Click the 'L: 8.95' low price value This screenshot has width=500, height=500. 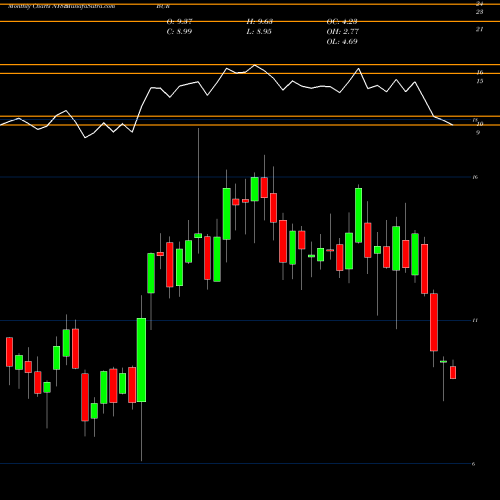259,32
